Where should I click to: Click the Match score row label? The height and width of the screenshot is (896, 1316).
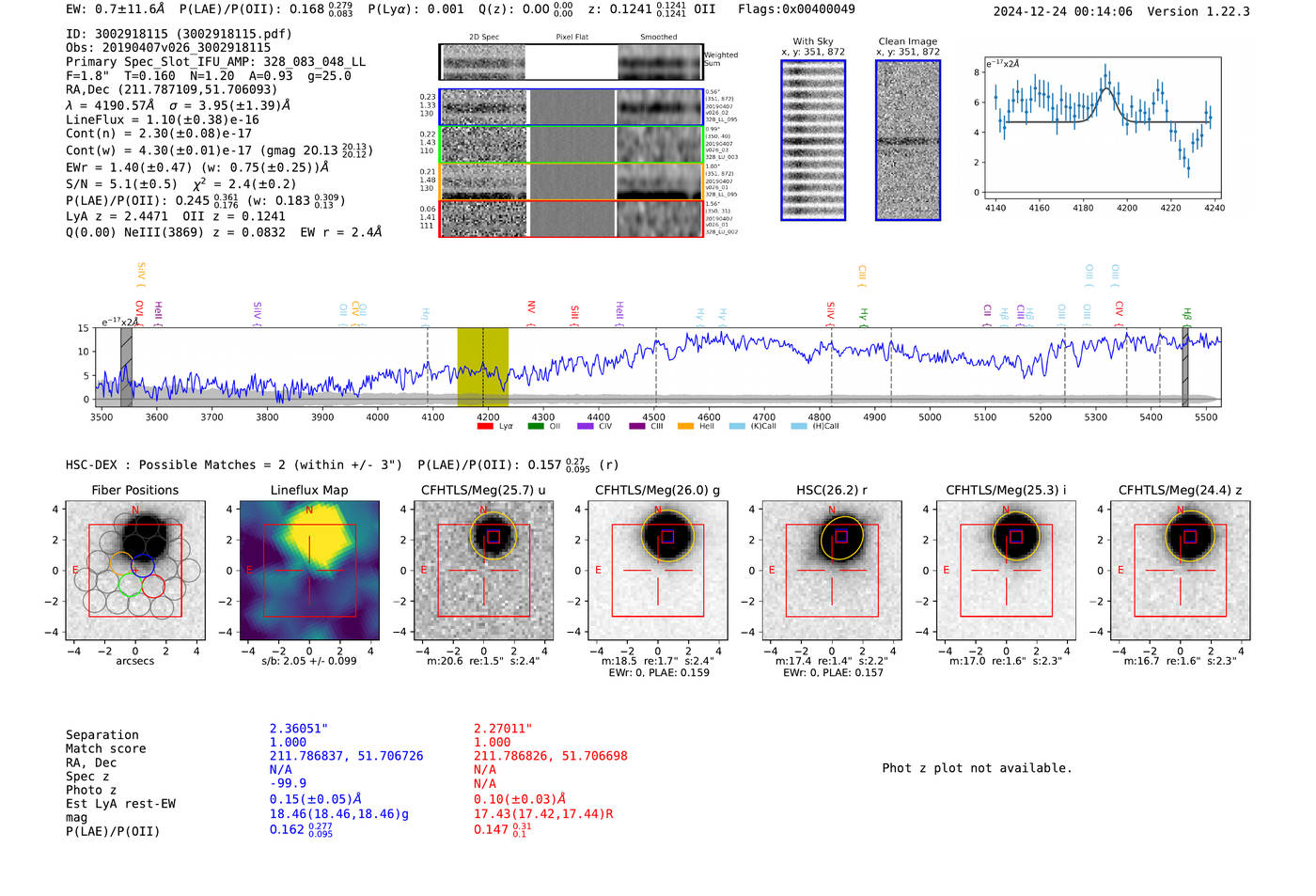click(106, 749)
